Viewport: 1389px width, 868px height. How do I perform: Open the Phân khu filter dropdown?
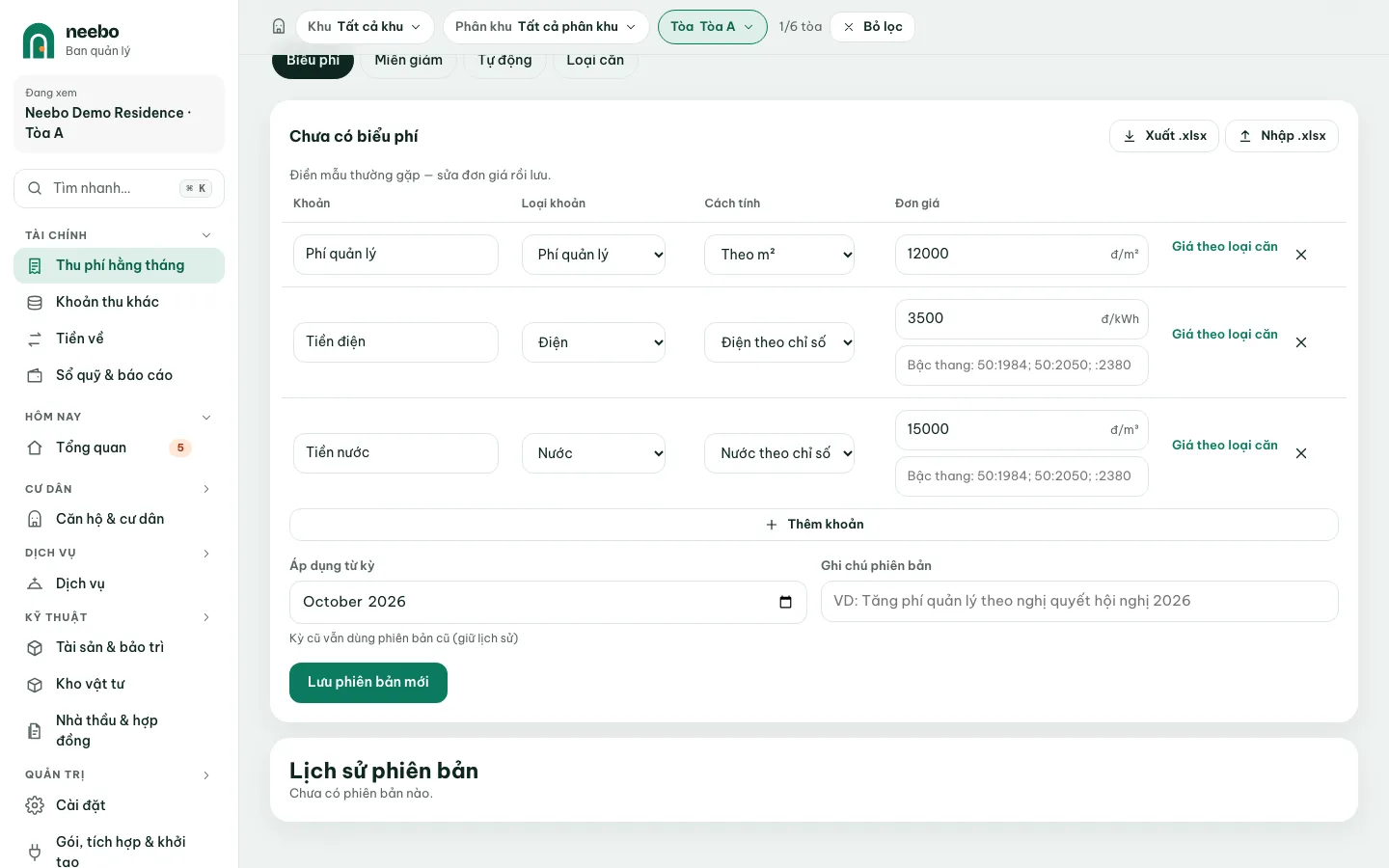[x=546, y=27]
